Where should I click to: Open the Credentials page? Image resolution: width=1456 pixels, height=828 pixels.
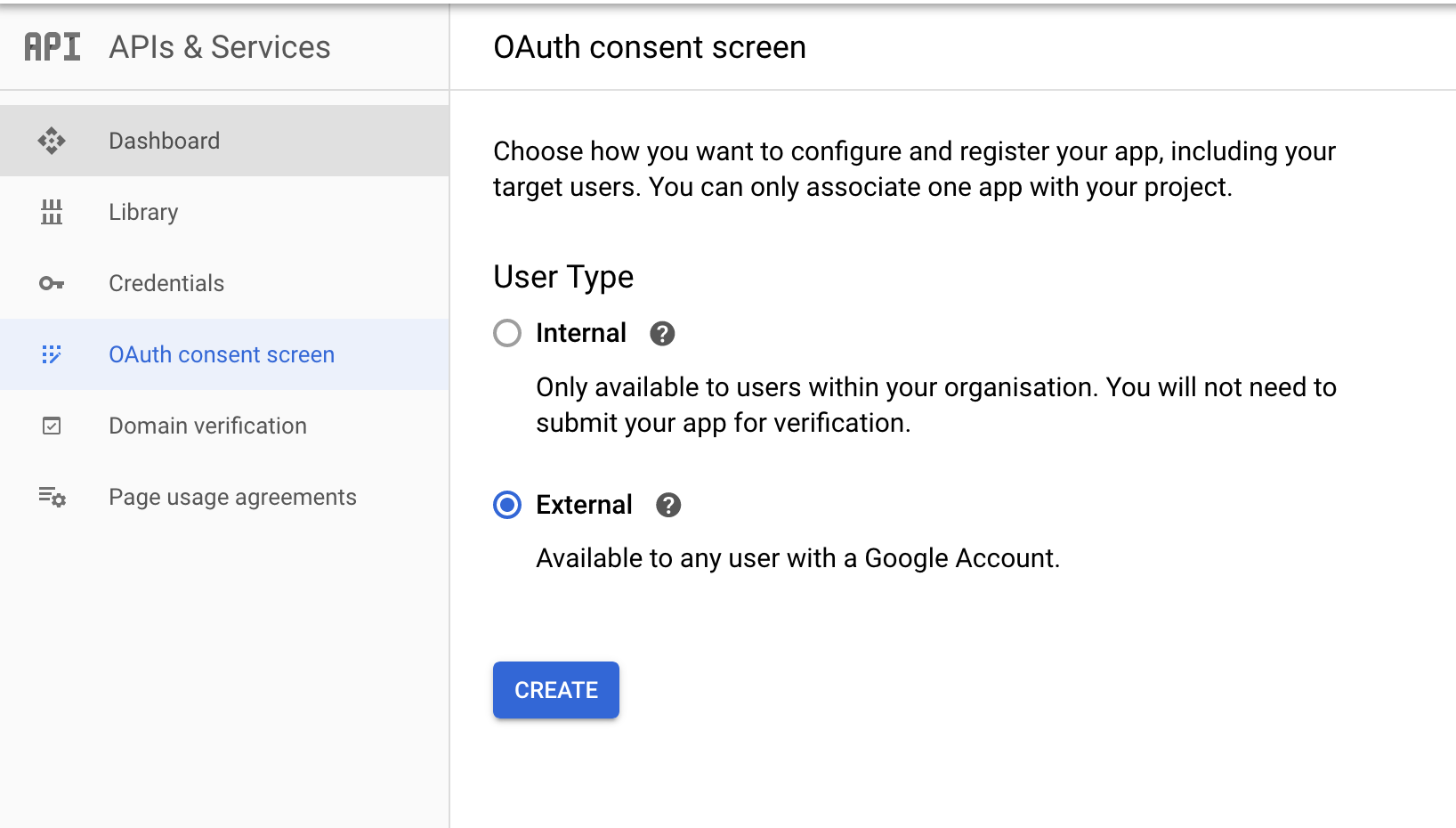coord(166,283)
